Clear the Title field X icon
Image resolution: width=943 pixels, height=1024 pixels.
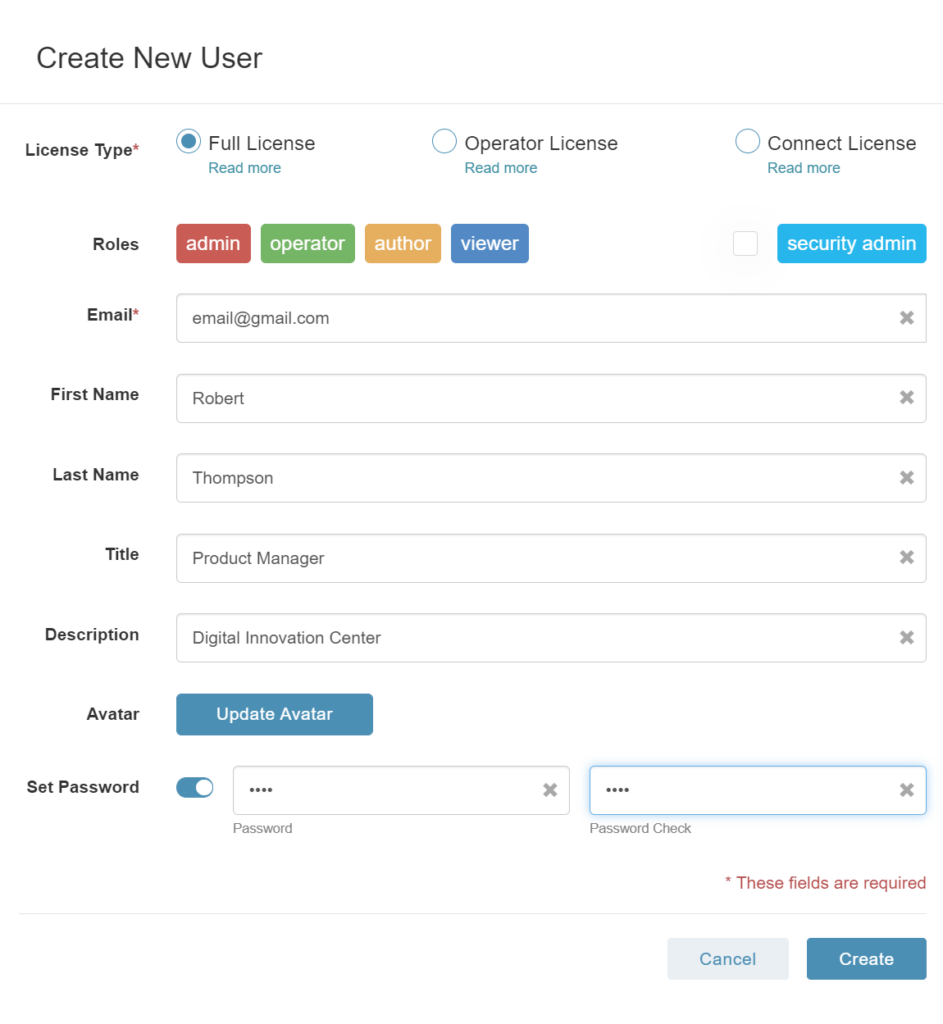pos(906,558)
